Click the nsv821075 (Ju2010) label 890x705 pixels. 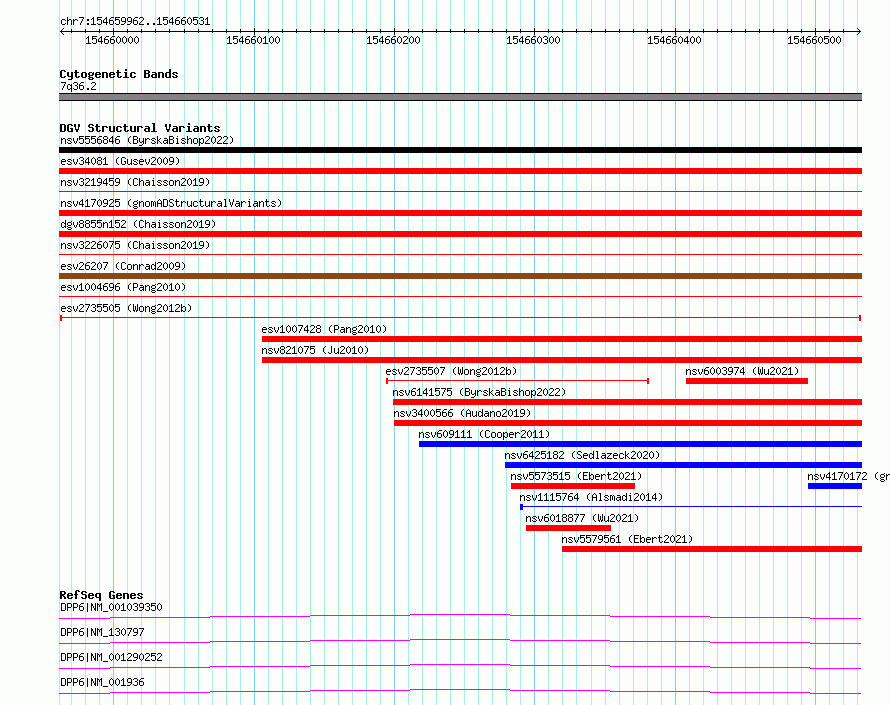pyautogui.click(x=315, y=350)
